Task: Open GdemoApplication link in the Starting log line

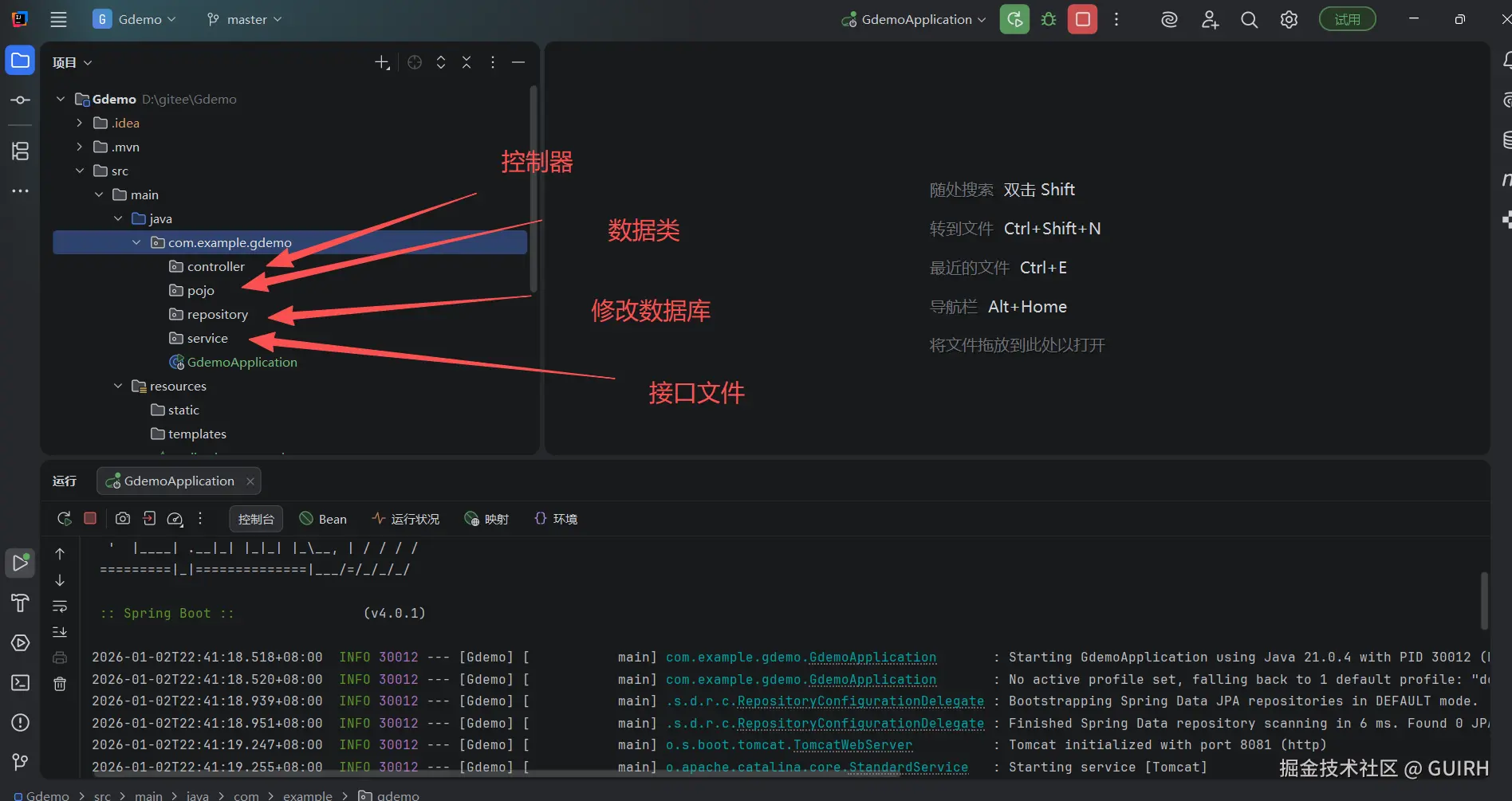Action: 872,658
